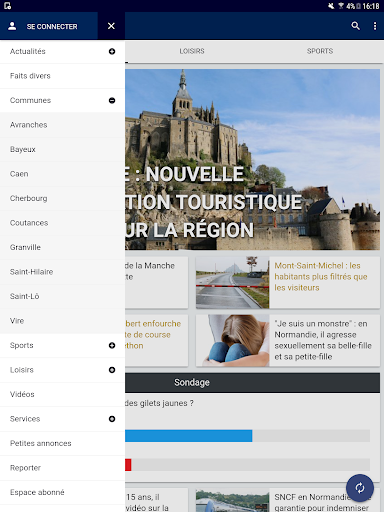Screen dimensions: 384x512
Task: Expand the Sports menu section
Action: point(112,345)
